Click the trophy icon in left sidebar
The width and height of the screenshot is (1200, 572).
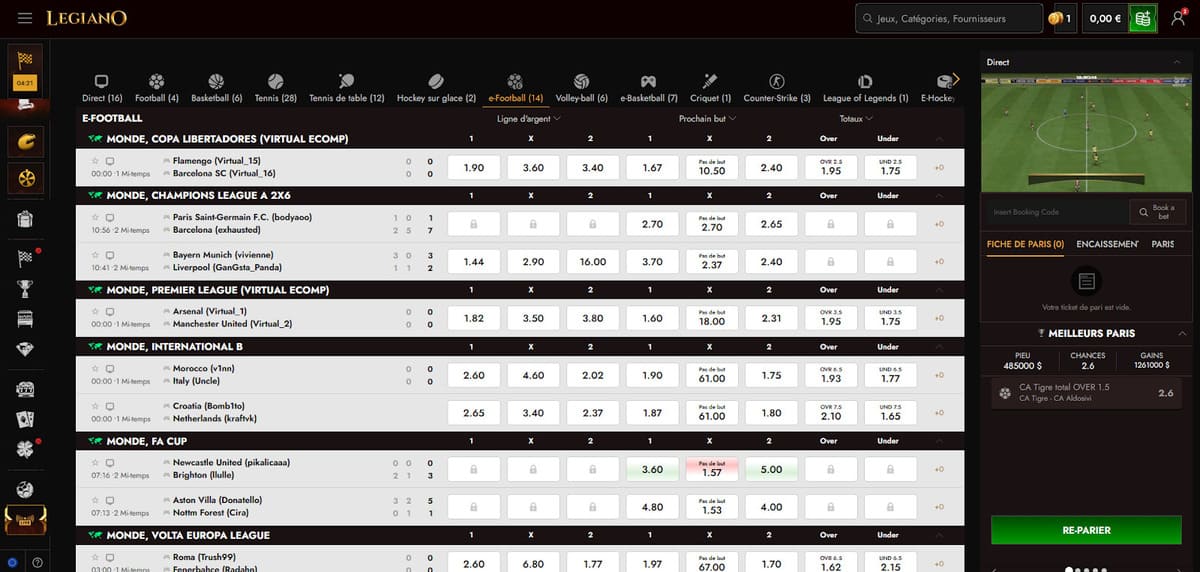[x=25, y=289]
